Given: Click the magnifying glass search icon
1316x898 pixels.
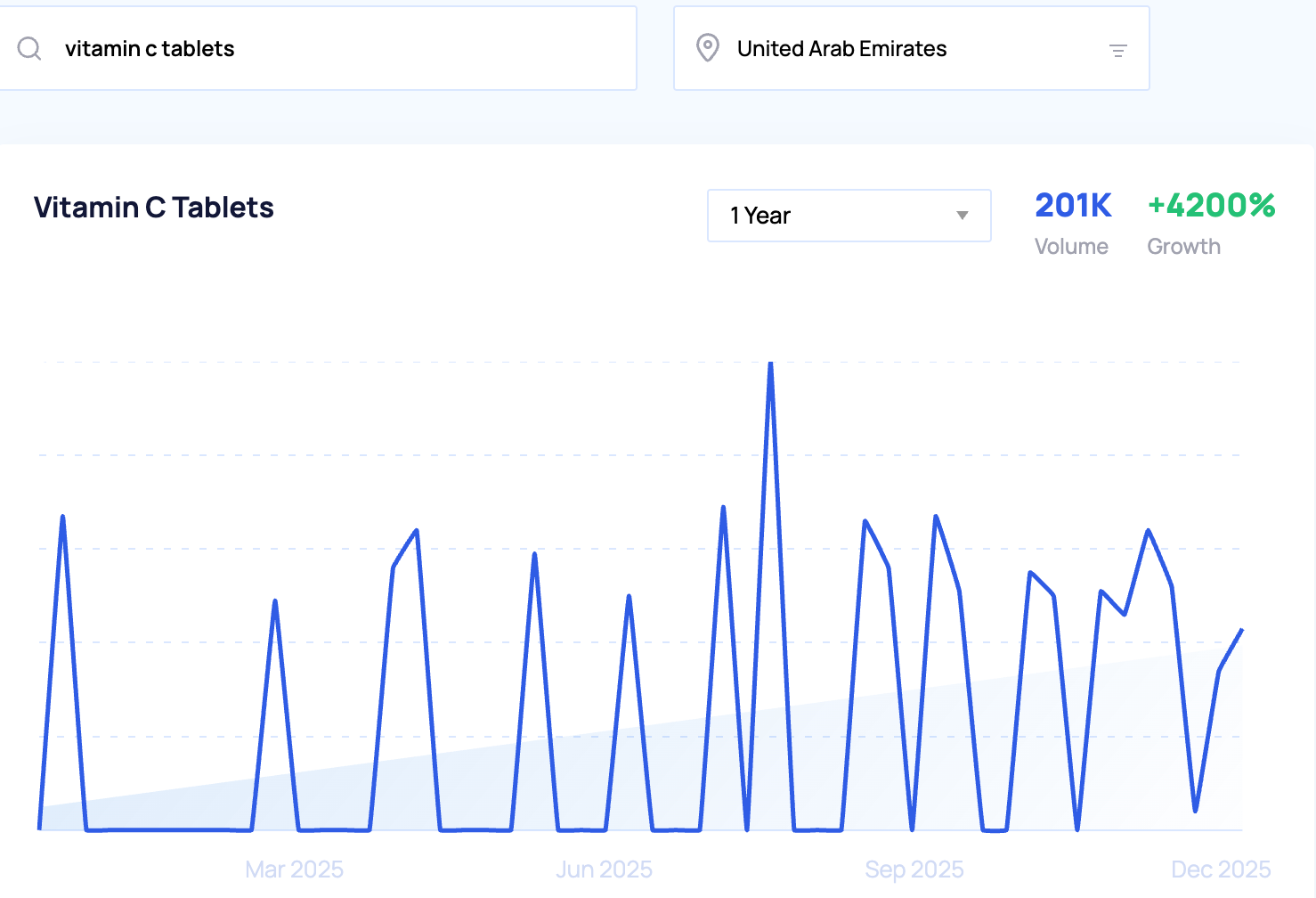Looking at the screenshot, I should coord(29,48).
